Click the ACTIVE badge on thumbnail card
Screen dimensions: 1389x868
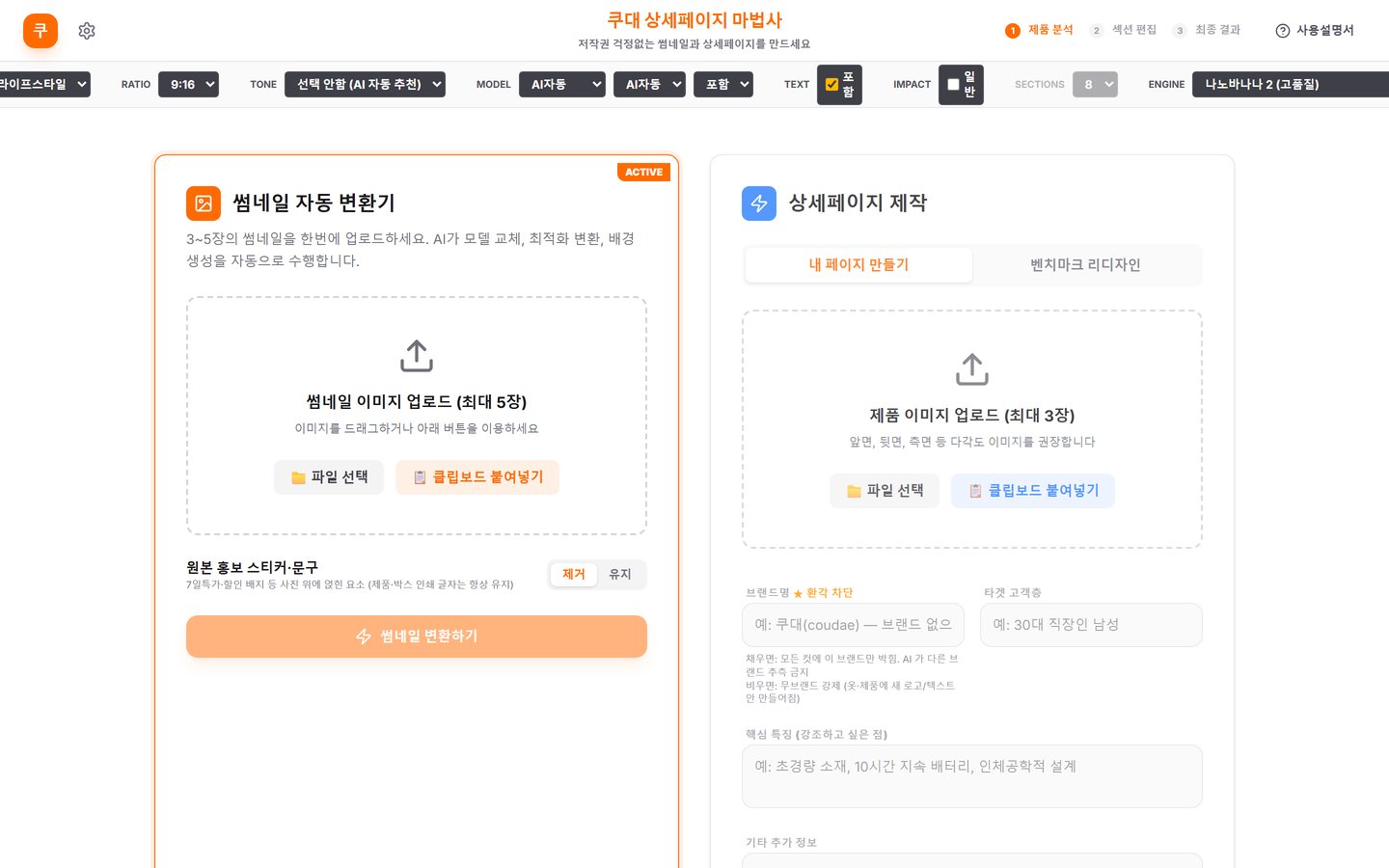coord(643,173)
